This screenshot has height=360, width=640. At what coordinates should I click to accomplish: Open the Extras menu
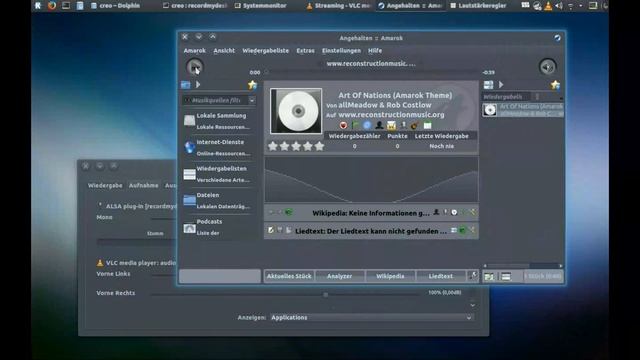coord(305,51)
